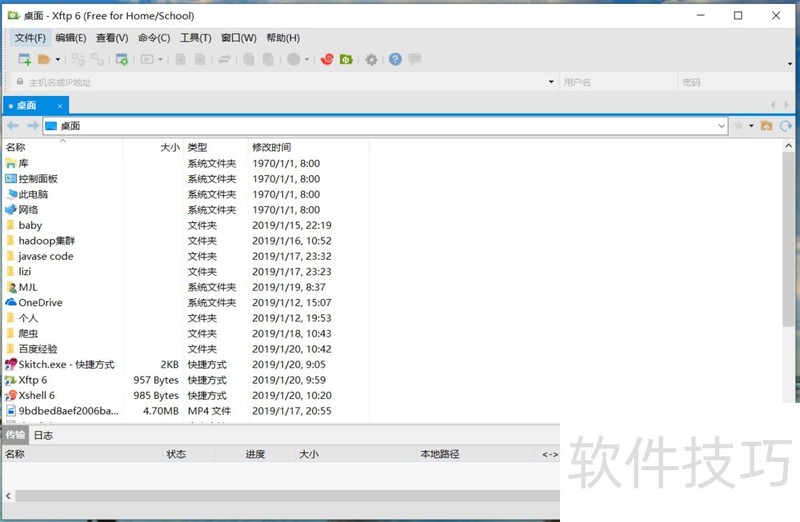Screen dimensions: 800x522
Task: Click the New Session toolbar icon
Action: tap(24, 59)
